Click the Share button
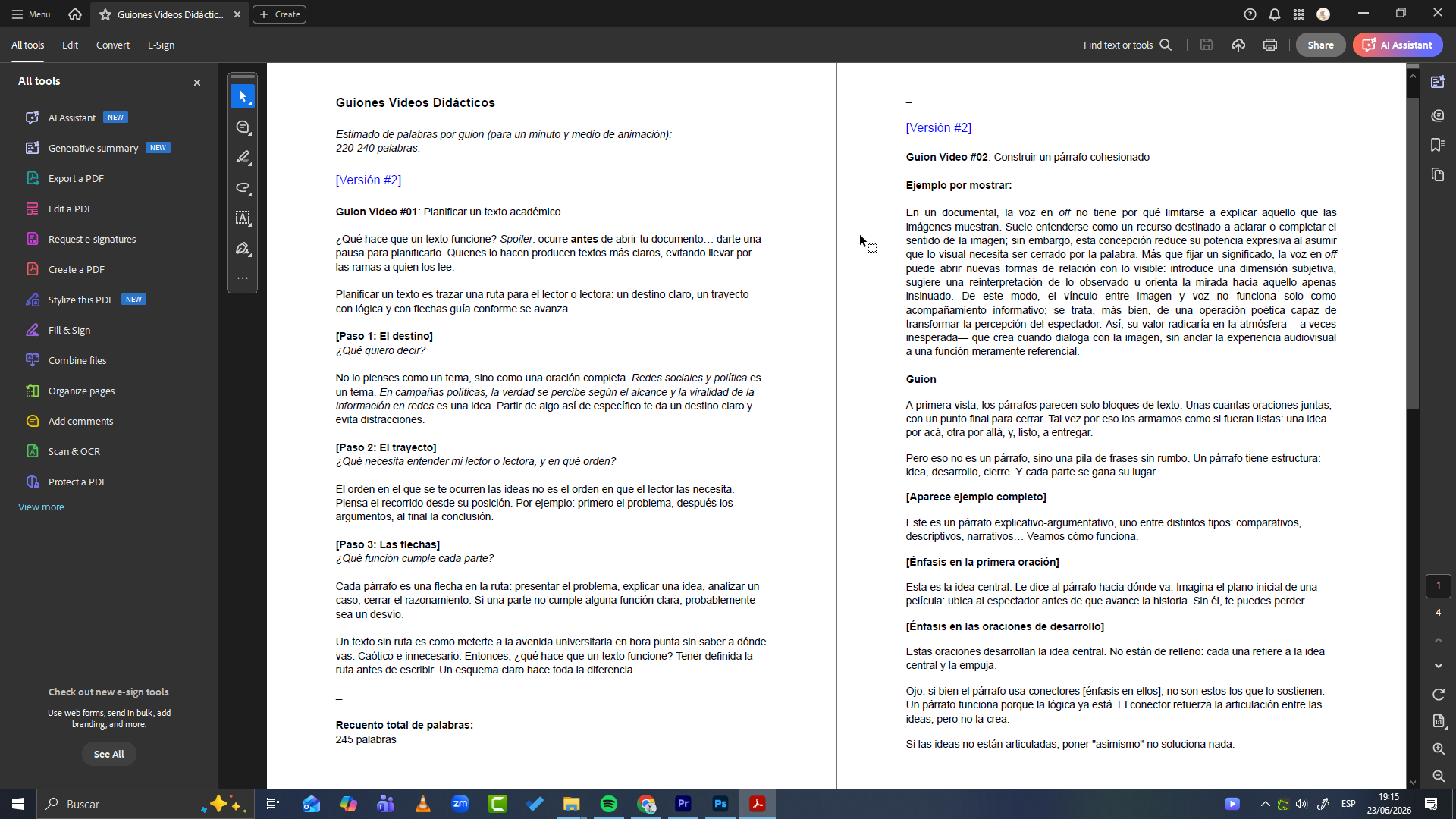 [x=1320, y=45]
